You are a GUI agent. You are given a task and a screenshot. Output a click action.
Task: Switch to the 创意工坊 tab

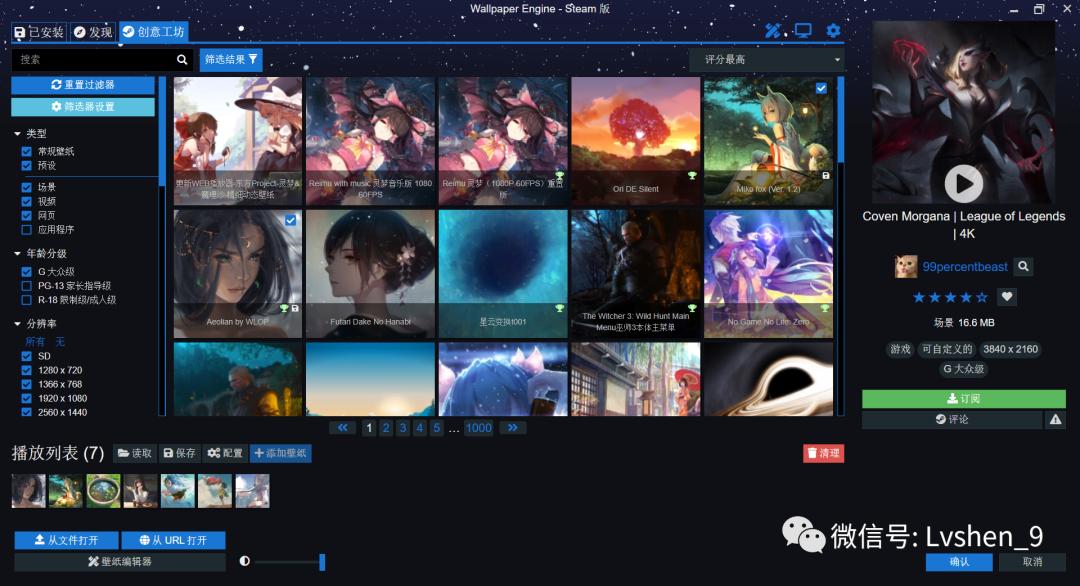click(x=153, y=32)
